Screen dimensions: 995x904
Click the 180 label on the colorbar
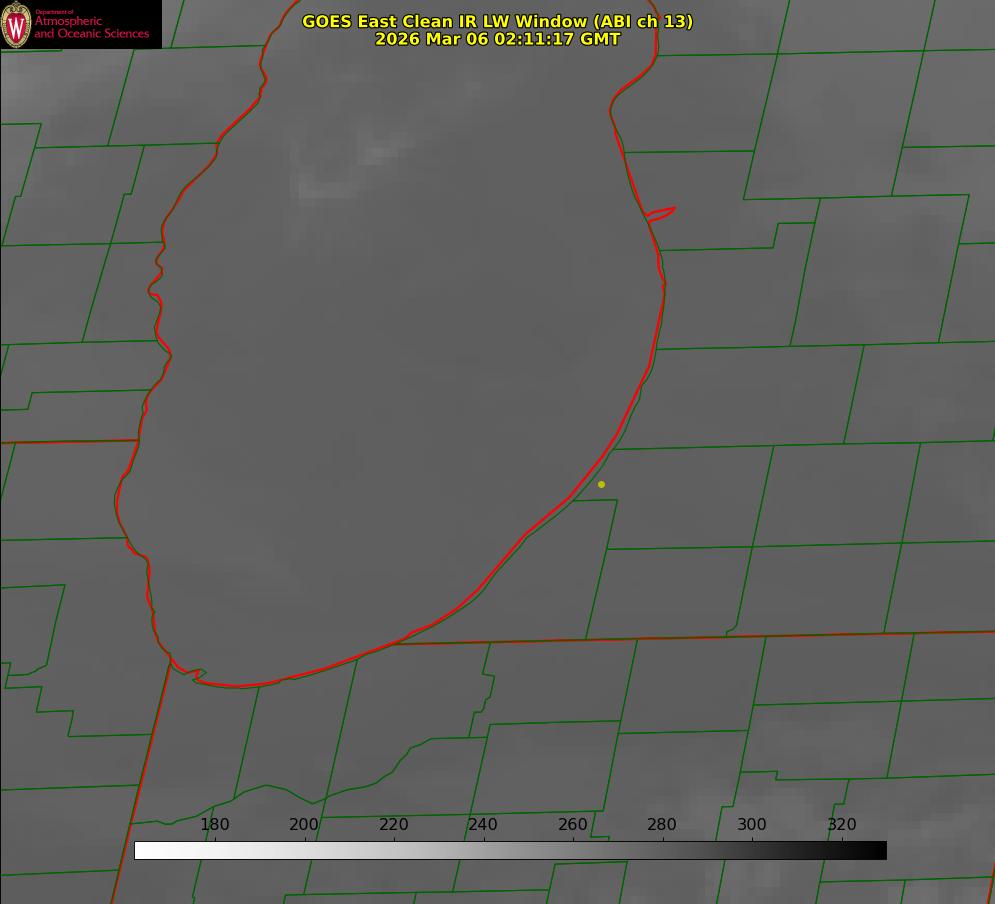(x=215, y=825)
